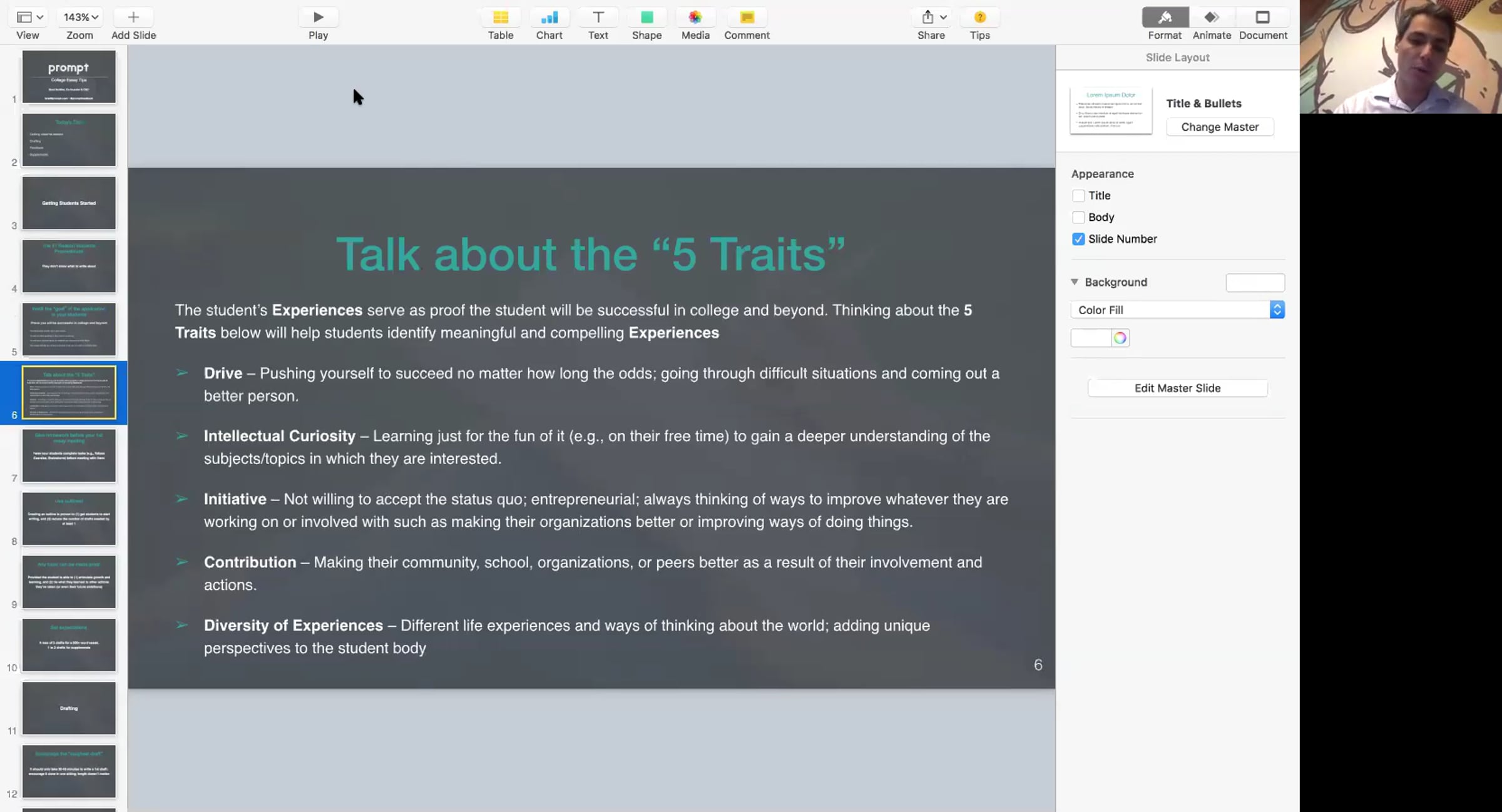Open the Shape picker
1502x812 pixels.
click(x=646, y=18)
